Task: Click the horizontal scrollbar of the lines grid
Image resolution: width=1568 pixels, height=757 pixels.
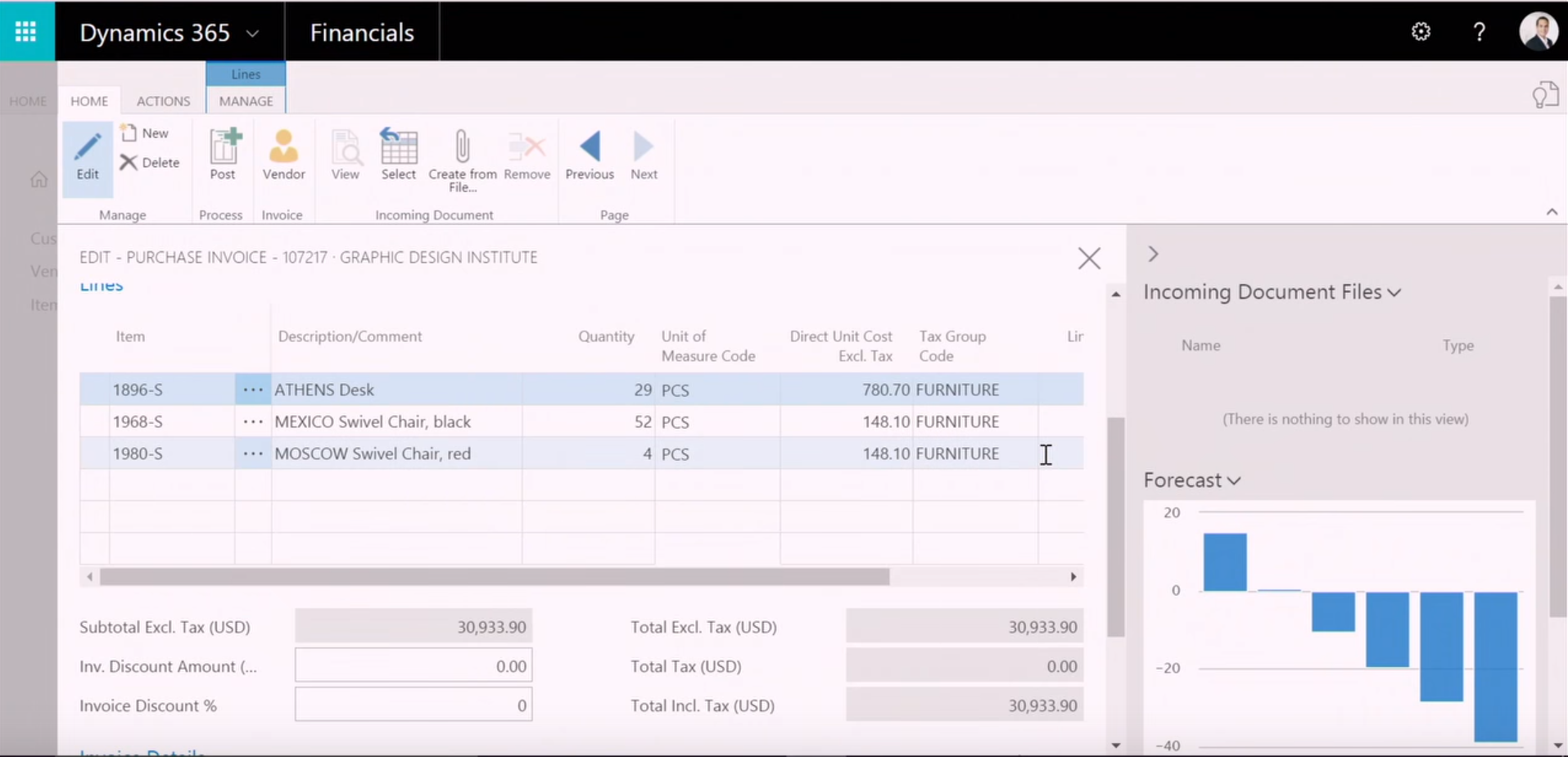Action: point(494,577)
